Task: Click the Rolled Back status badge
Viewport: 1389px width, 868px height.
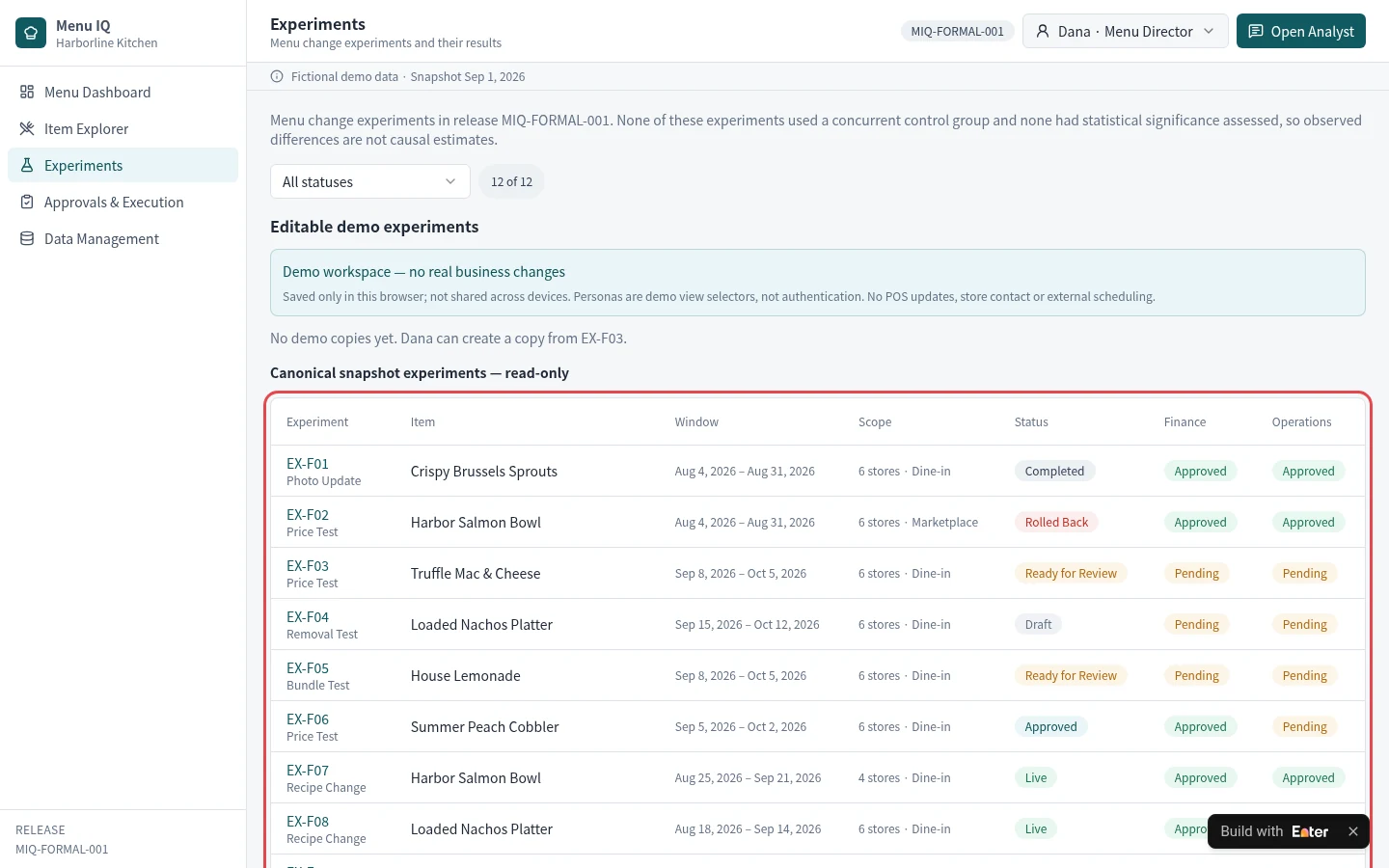Action: coord(1056,522)
